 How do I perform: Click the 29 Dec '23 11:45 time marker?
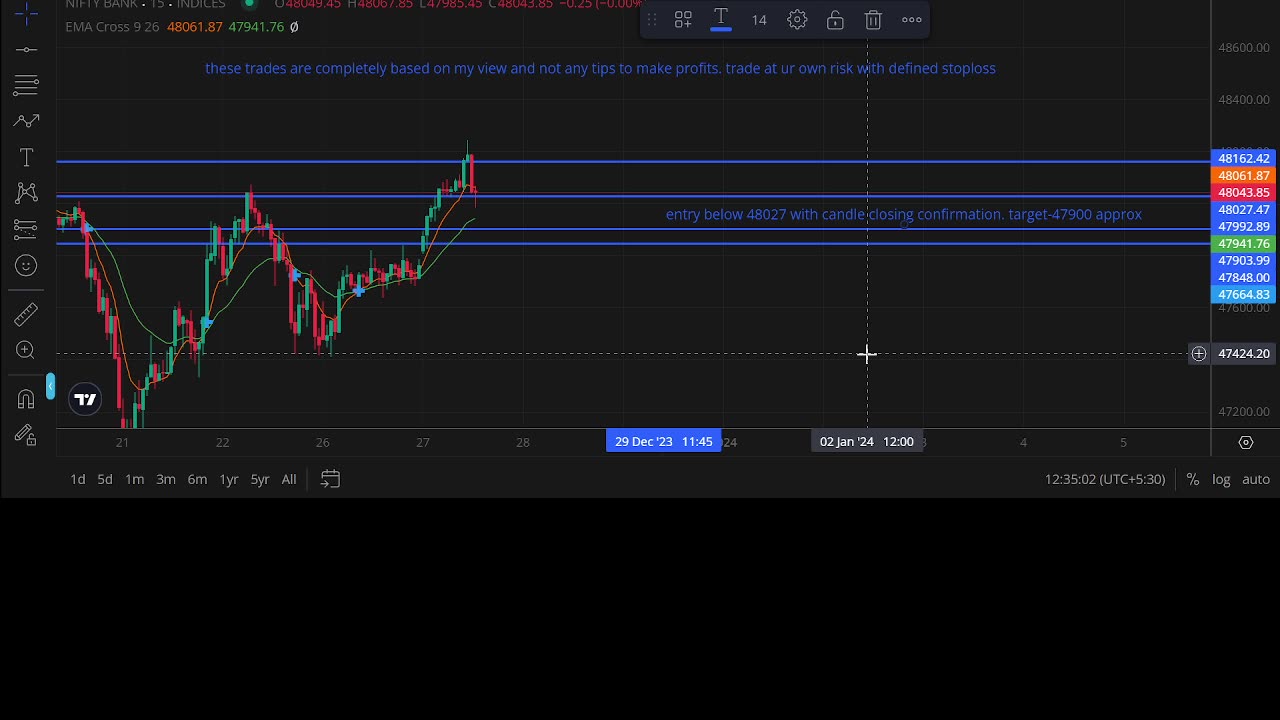click(x=664, y=442)
